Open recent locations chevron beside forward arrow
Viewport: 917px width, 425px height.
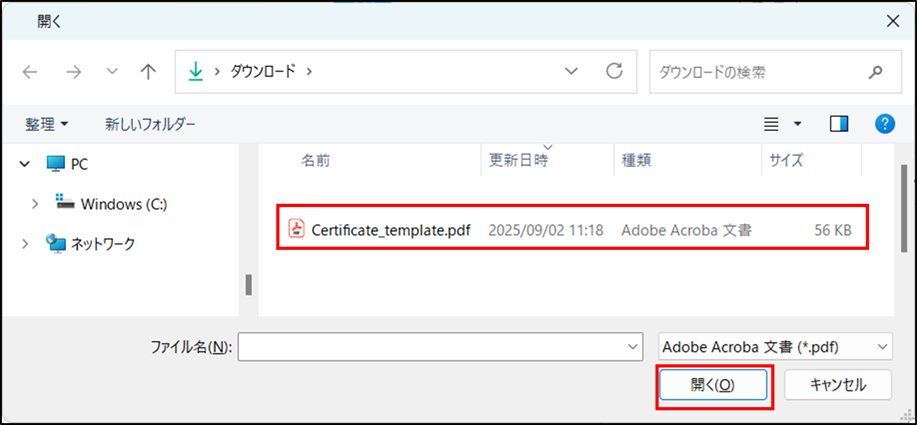pos(112,72)
